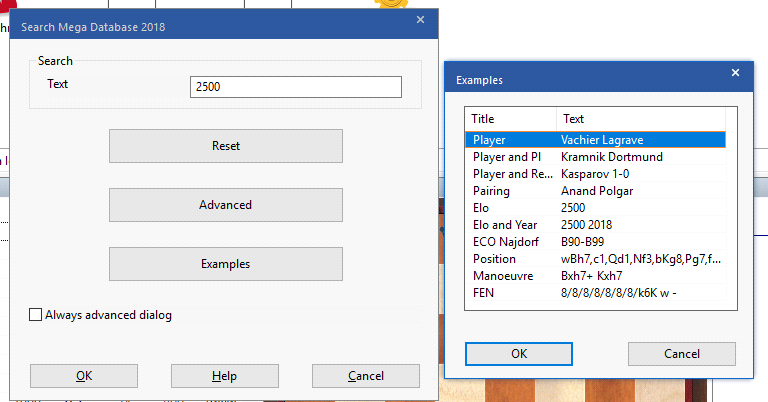The image size is (768, 402).
Task: Select the Player Vachier Lagrave example row
Action: pos(595,141)
